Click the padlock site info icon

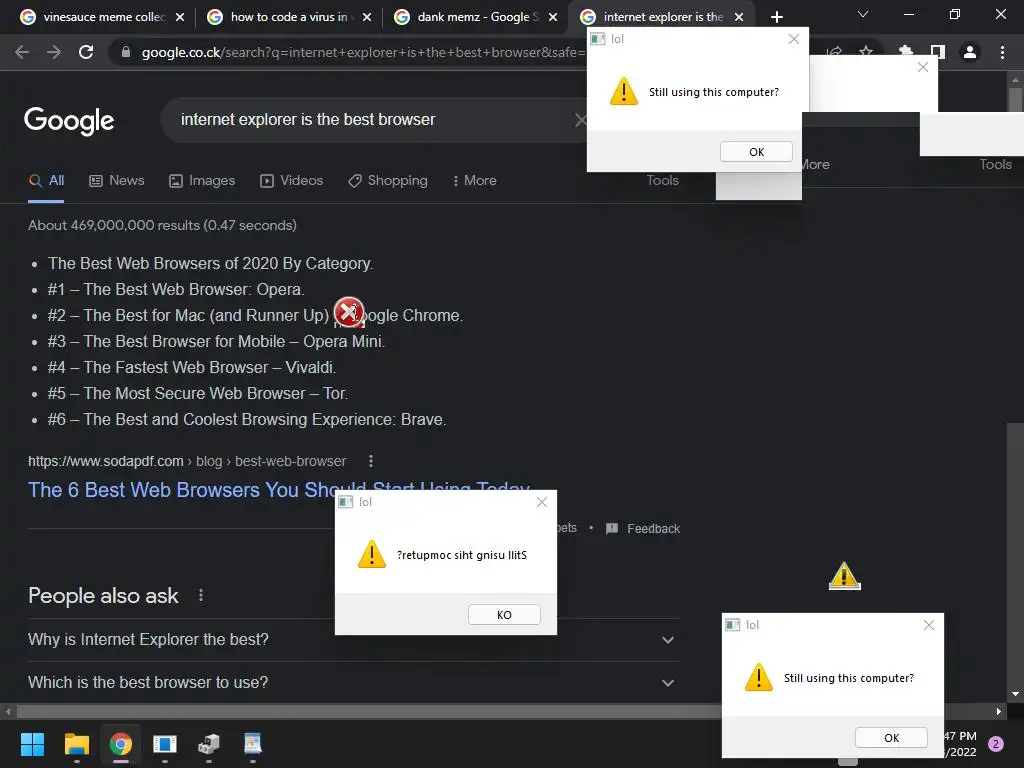(x=126, y=52)
